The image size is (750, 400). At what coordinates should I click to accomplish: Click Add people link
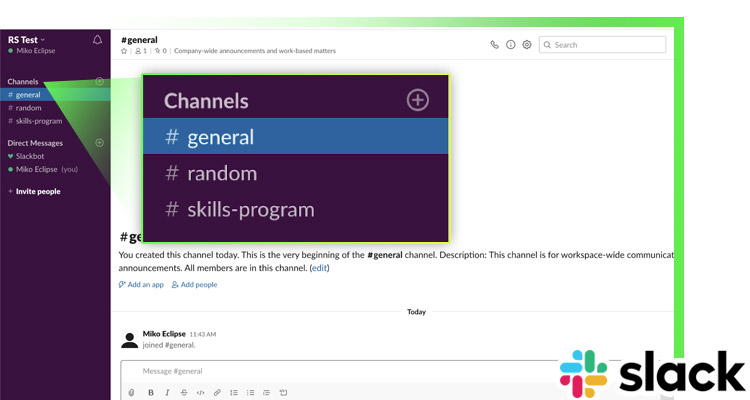coord(194,285)
